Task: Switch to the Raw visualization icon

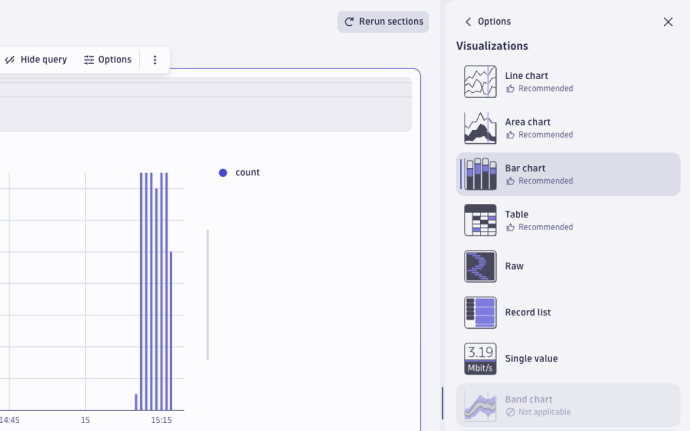Action: pyautogui.click(x=480, y=266)
